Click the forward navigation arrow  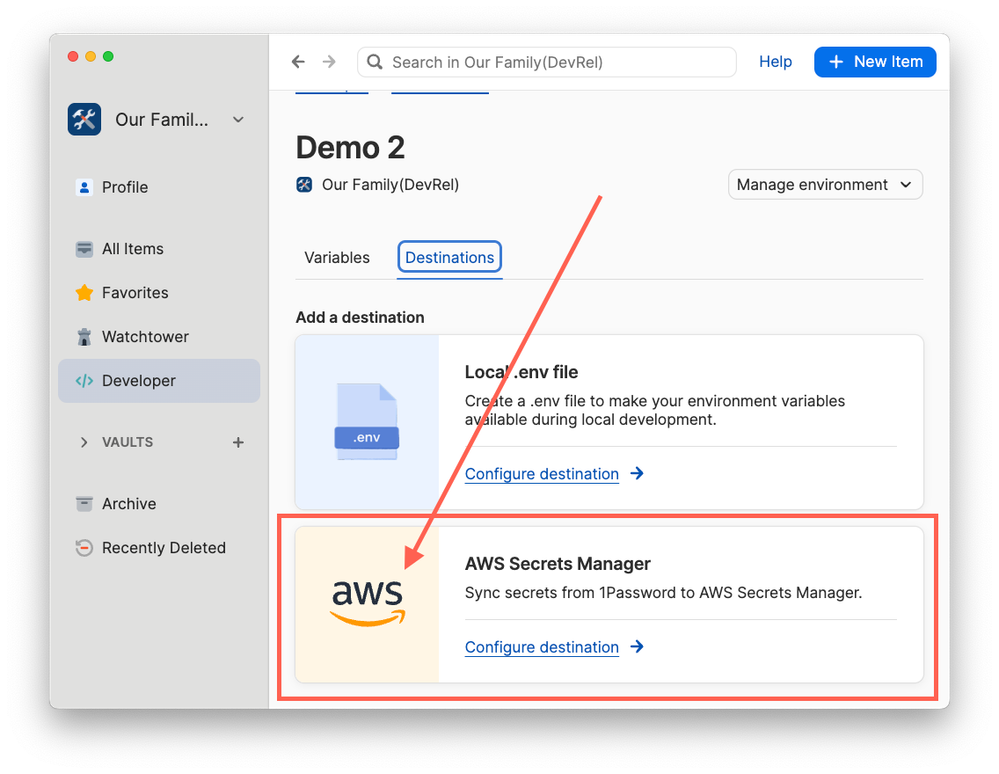[329, 62]
